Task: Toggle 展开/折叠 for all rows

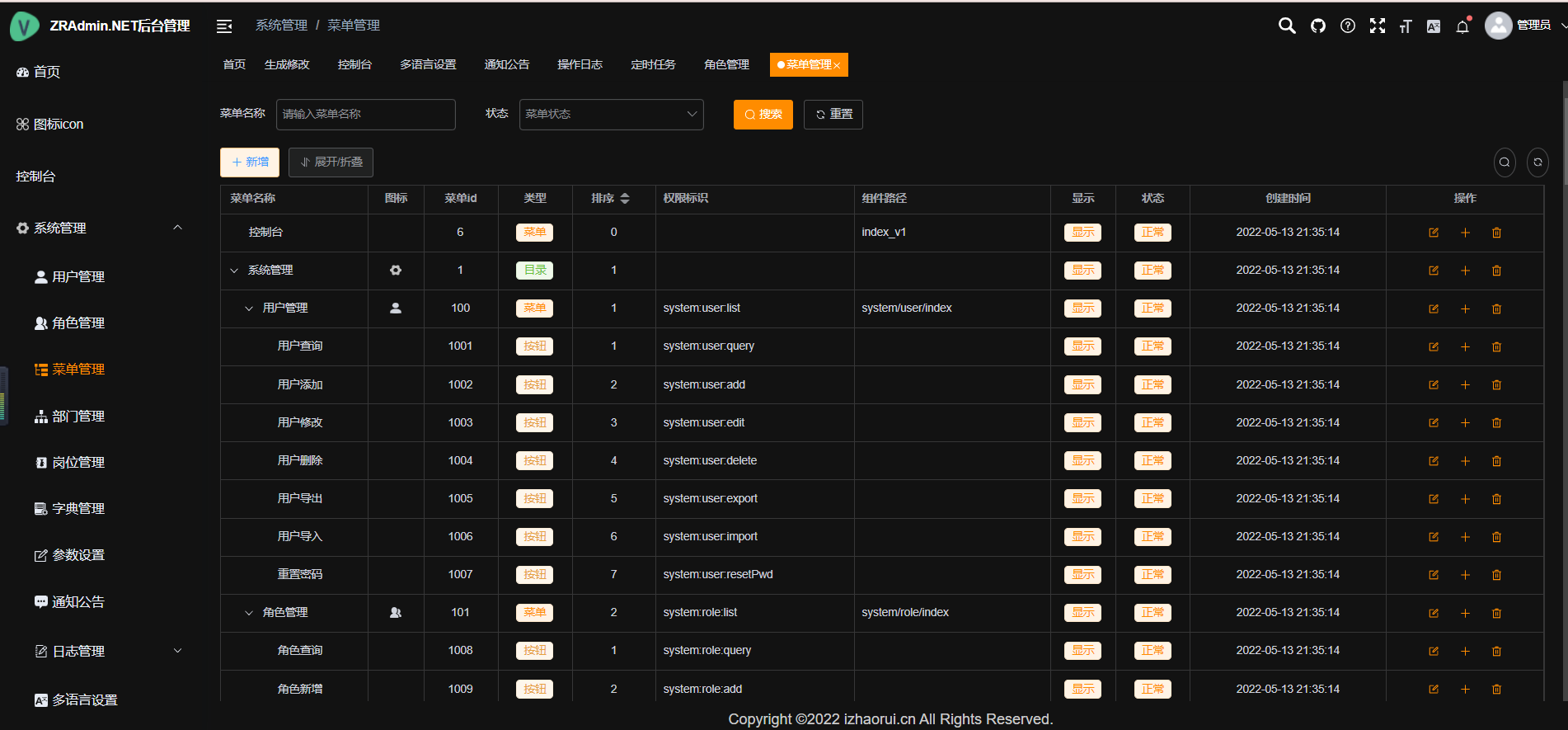Action: pos(331,162)
